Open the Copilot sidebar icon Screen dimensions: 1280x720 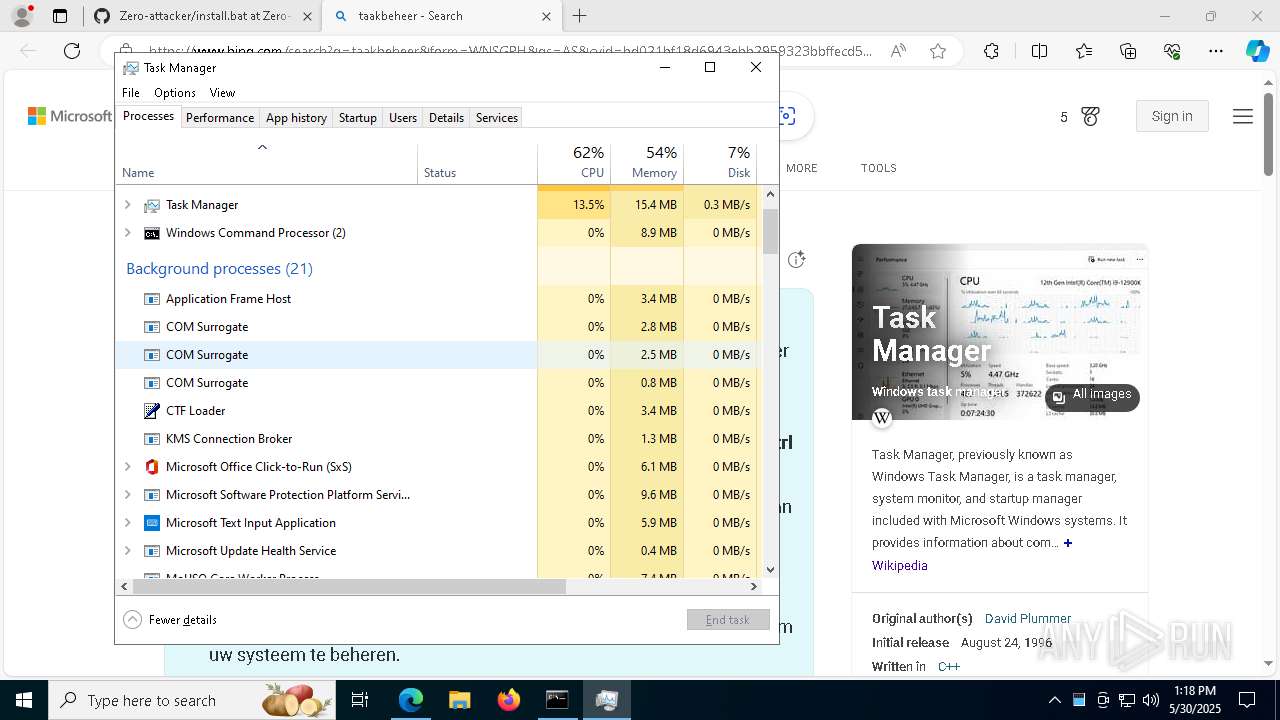click(1257, 51)
